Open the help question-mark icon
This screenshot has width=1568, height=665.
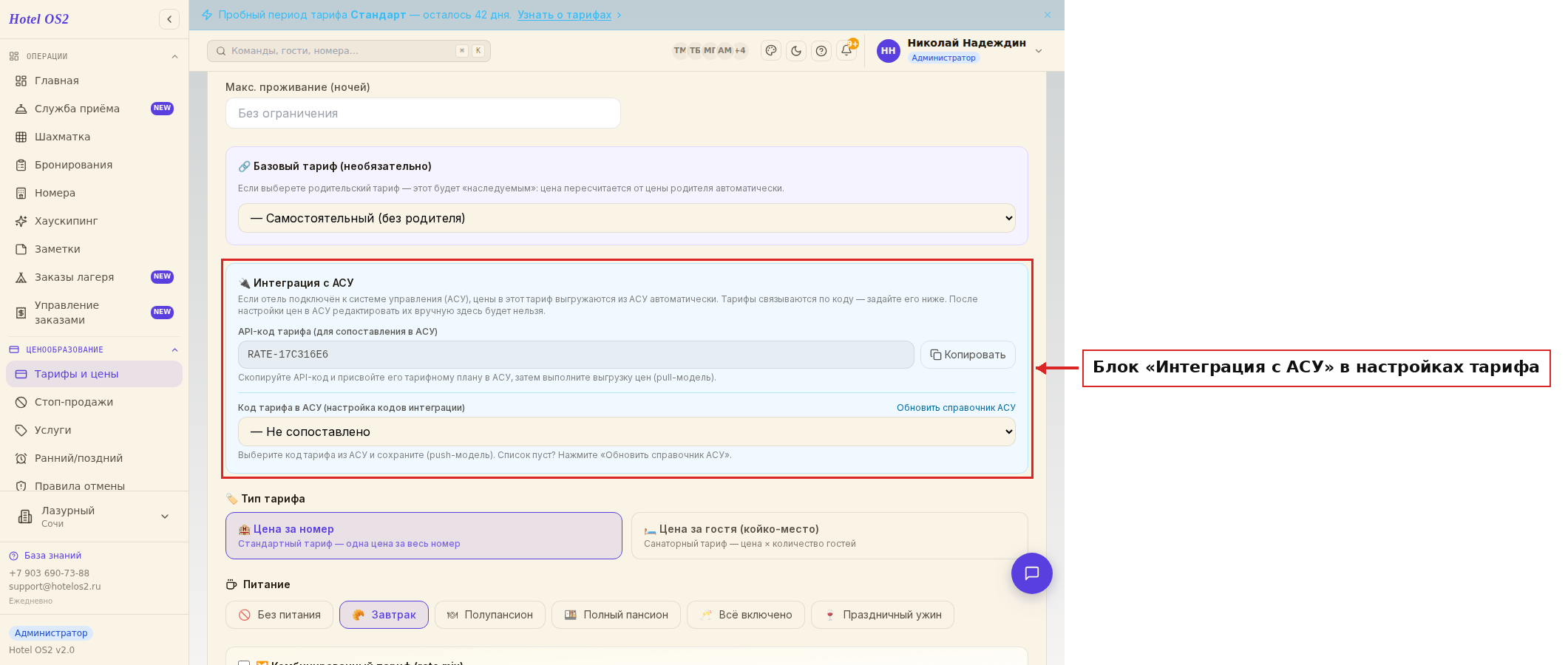[821, 50]
